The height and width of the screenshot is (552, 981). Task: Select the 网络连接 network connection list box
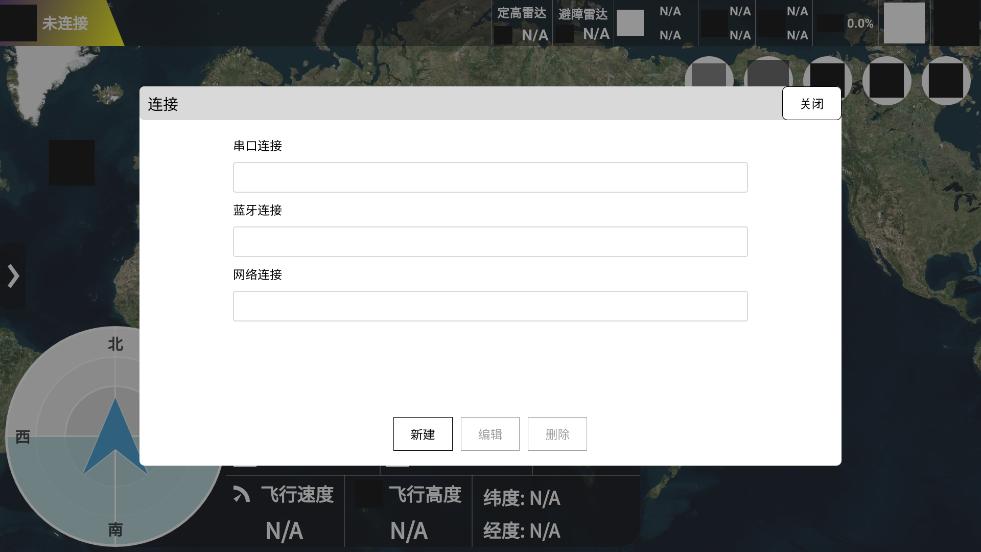click(x=490, y=306)
